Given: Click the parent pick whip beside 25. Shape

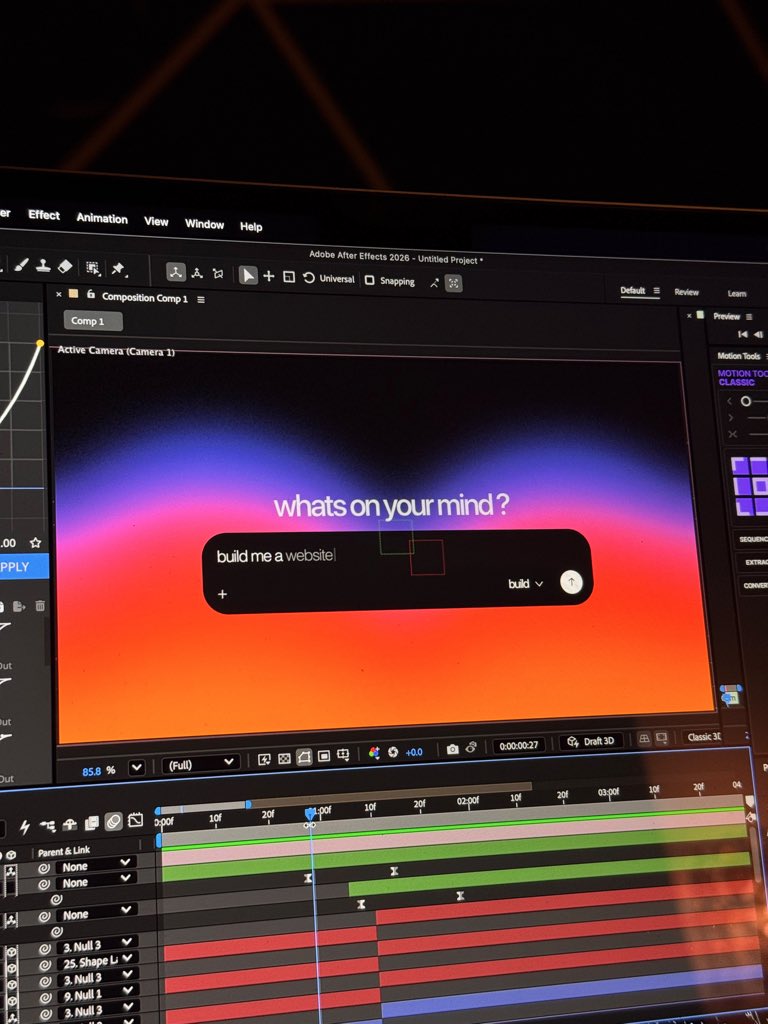Looking at the screenshot, I should tap(44, 965).
